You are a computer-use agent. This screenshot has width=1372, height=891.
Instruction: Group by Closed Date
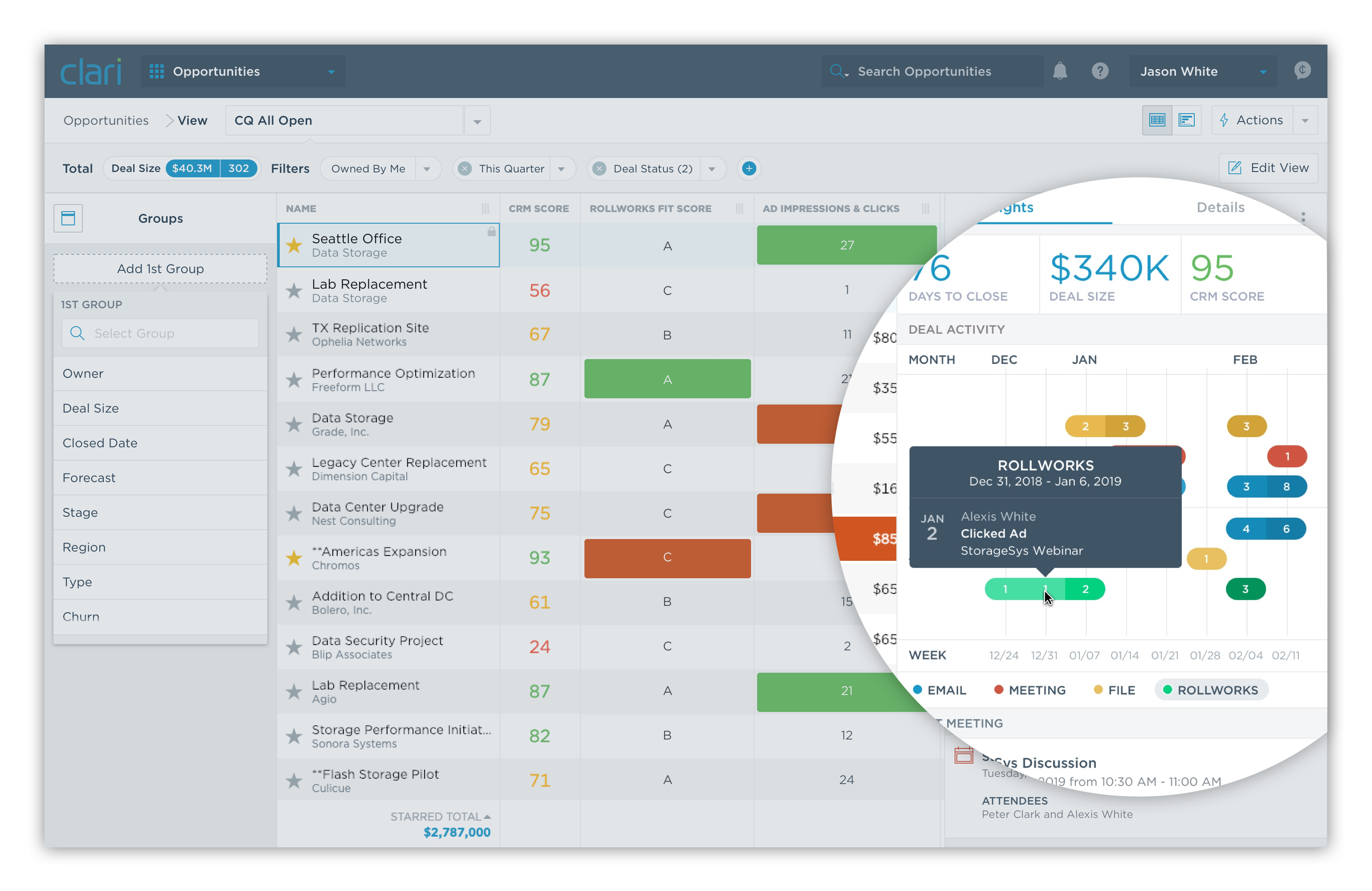(160, 443)
